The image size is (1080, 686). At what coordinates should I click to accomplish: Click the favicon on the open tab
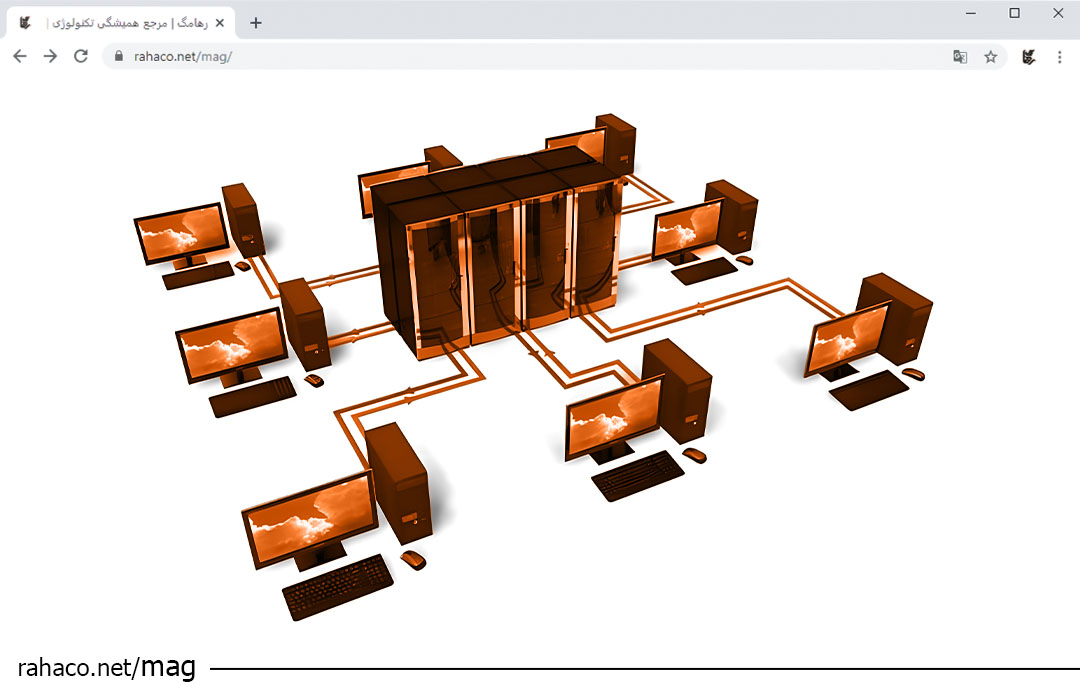[x=26, y=23]
